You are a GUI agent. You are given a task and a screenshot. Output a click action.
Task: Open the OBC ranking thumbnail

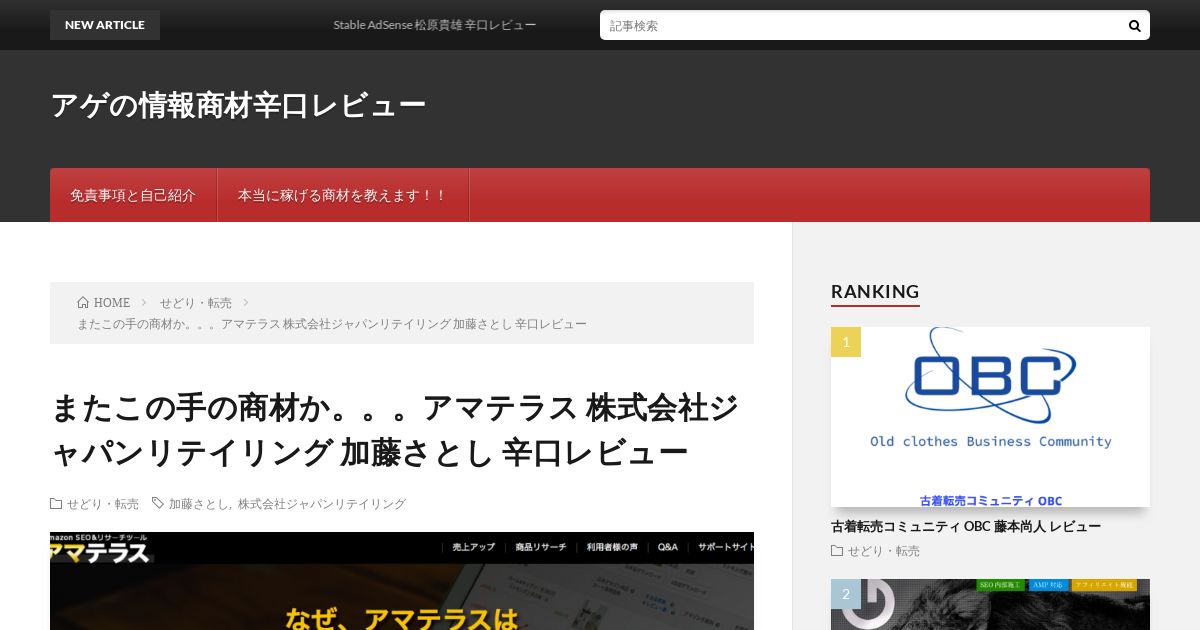(990, 417)
